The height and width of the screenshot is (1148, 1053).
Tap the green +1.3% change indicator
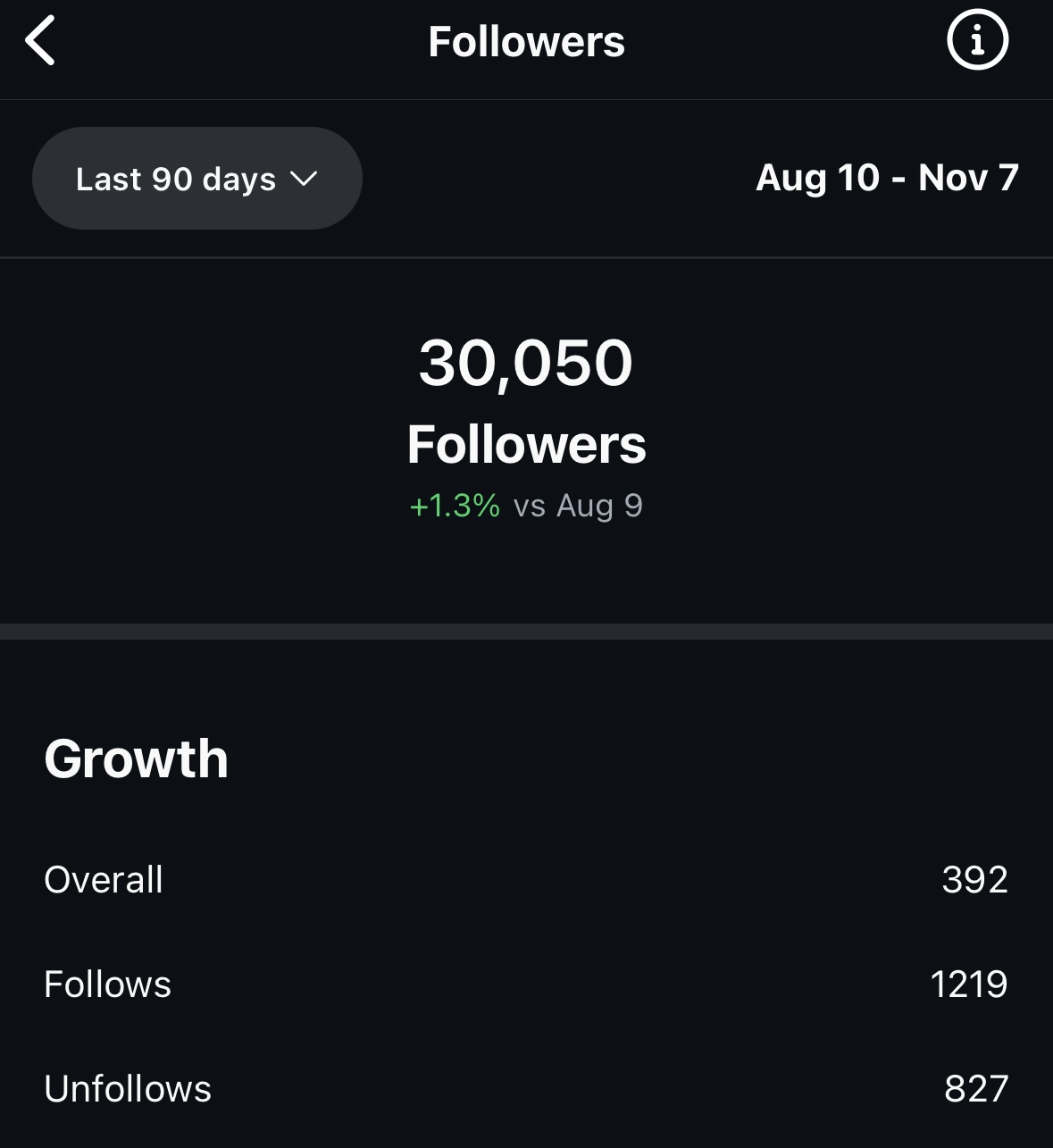(x=455, y=506)
